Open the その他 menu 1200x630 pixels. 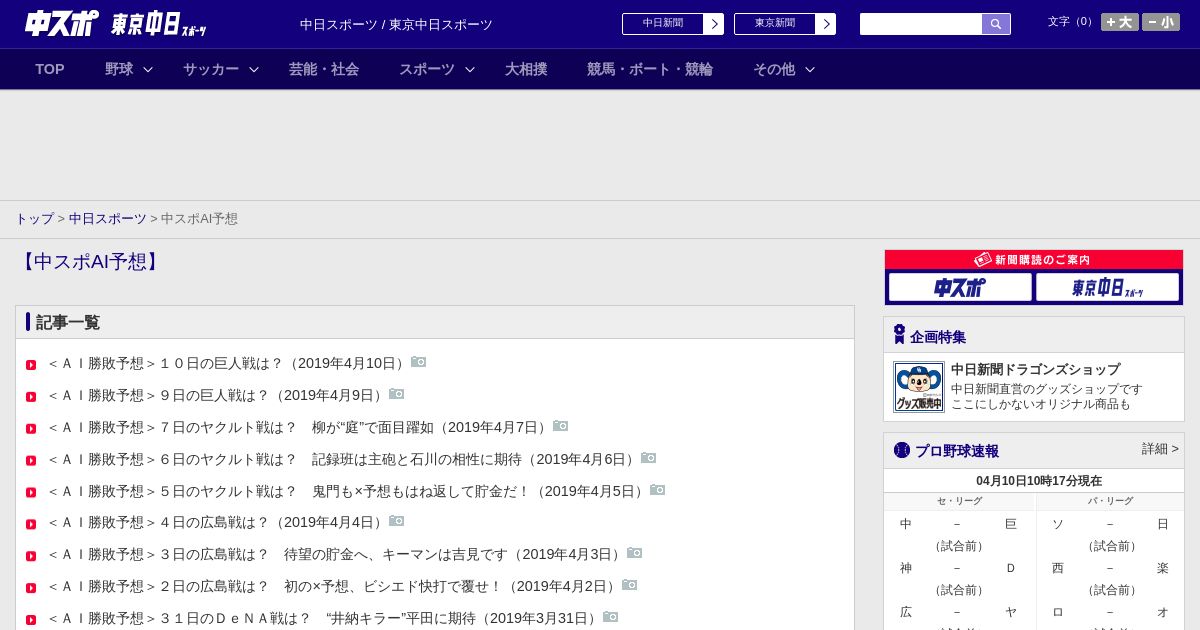[x=774, y=69]
